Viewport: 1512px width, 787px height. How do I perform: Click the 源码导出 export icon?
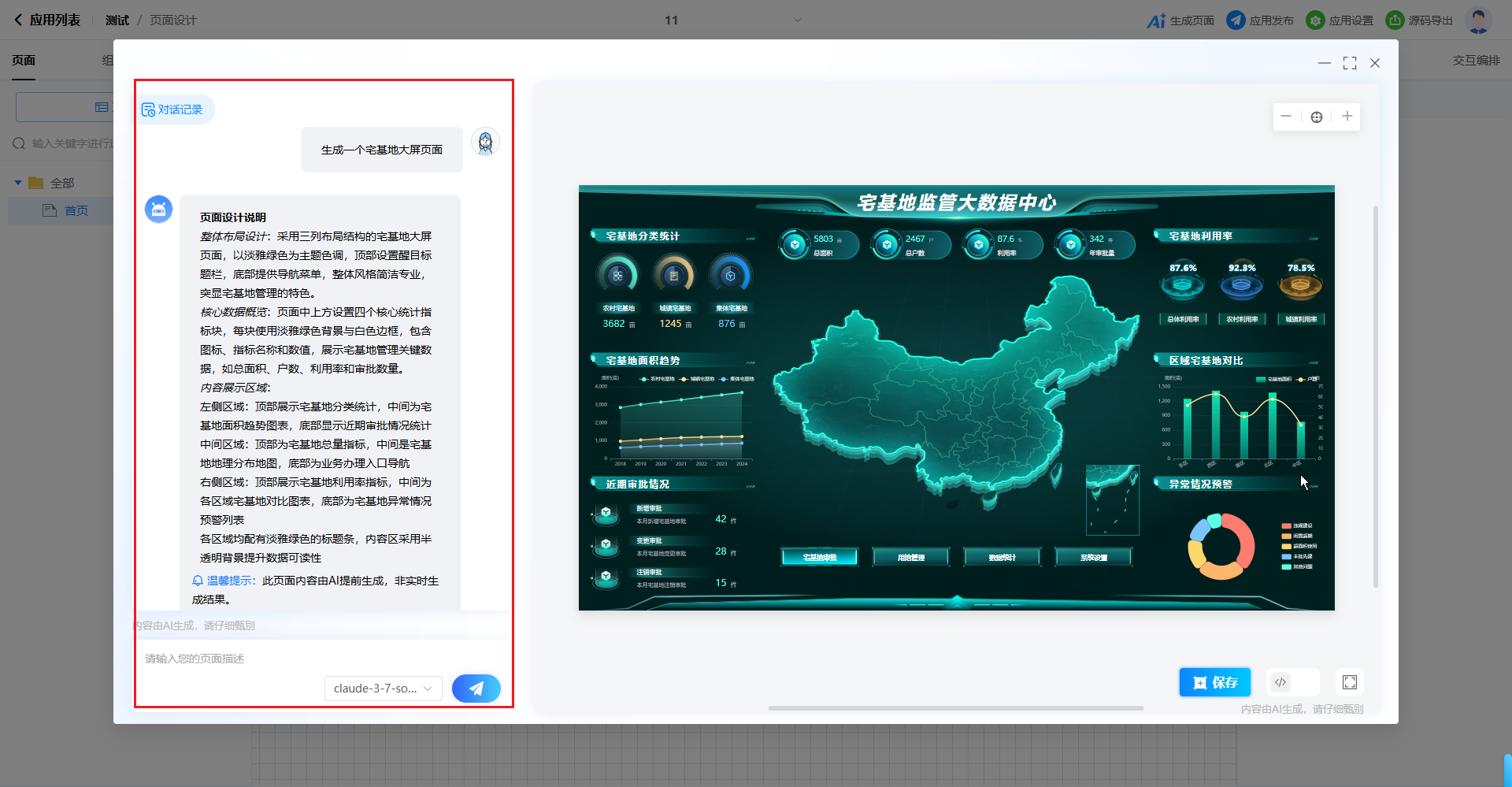1395,20
